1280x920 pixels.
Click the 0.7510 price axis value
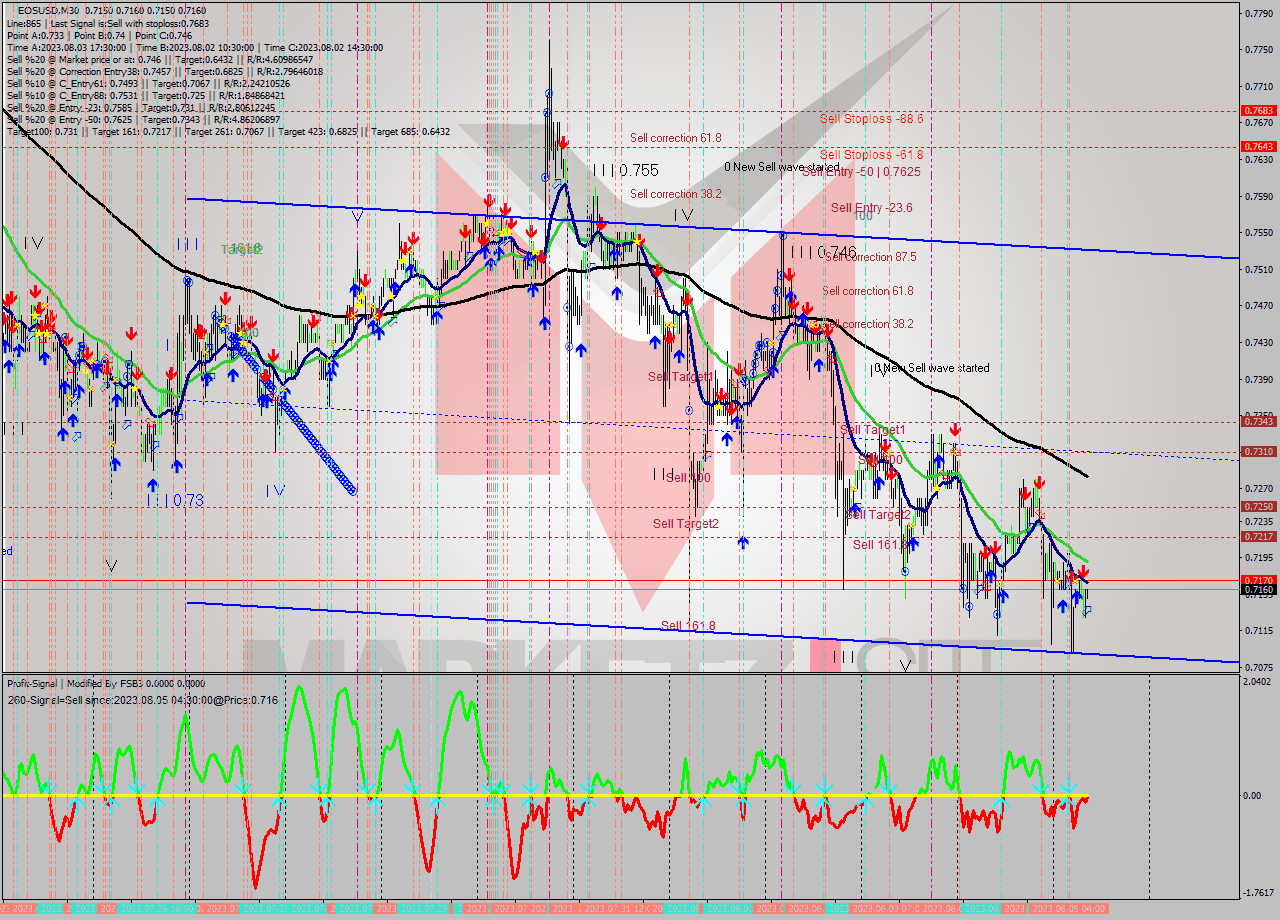pyautogui.click(x=1257, y=269)
